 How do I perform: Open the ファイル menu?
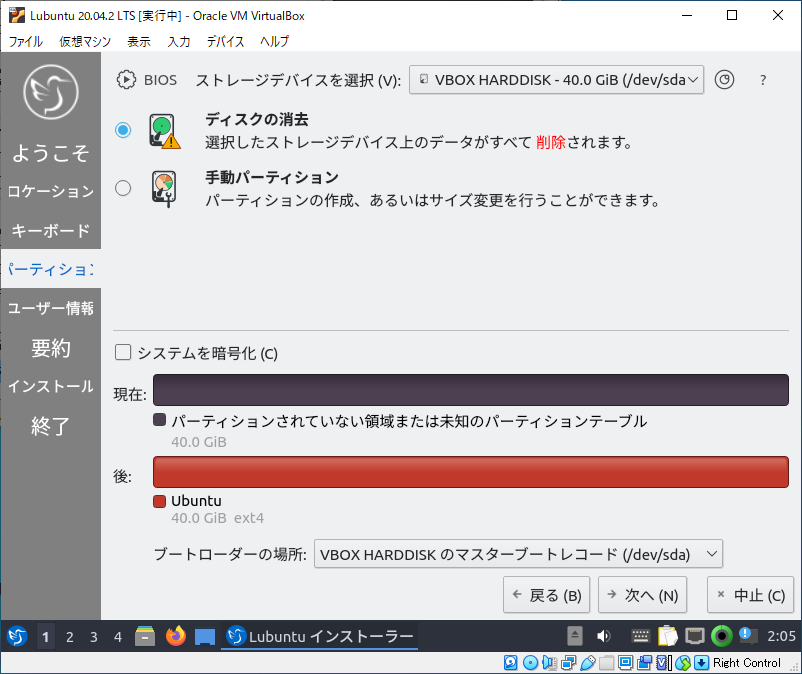tap(26, 41)
